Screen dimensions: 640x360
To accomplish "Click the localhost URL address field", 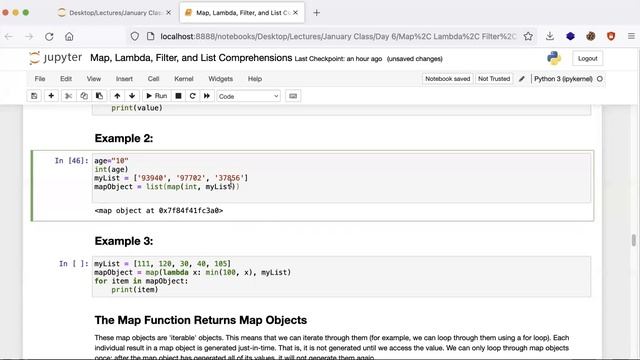I will pyautogui.click(x=338, y=36).
